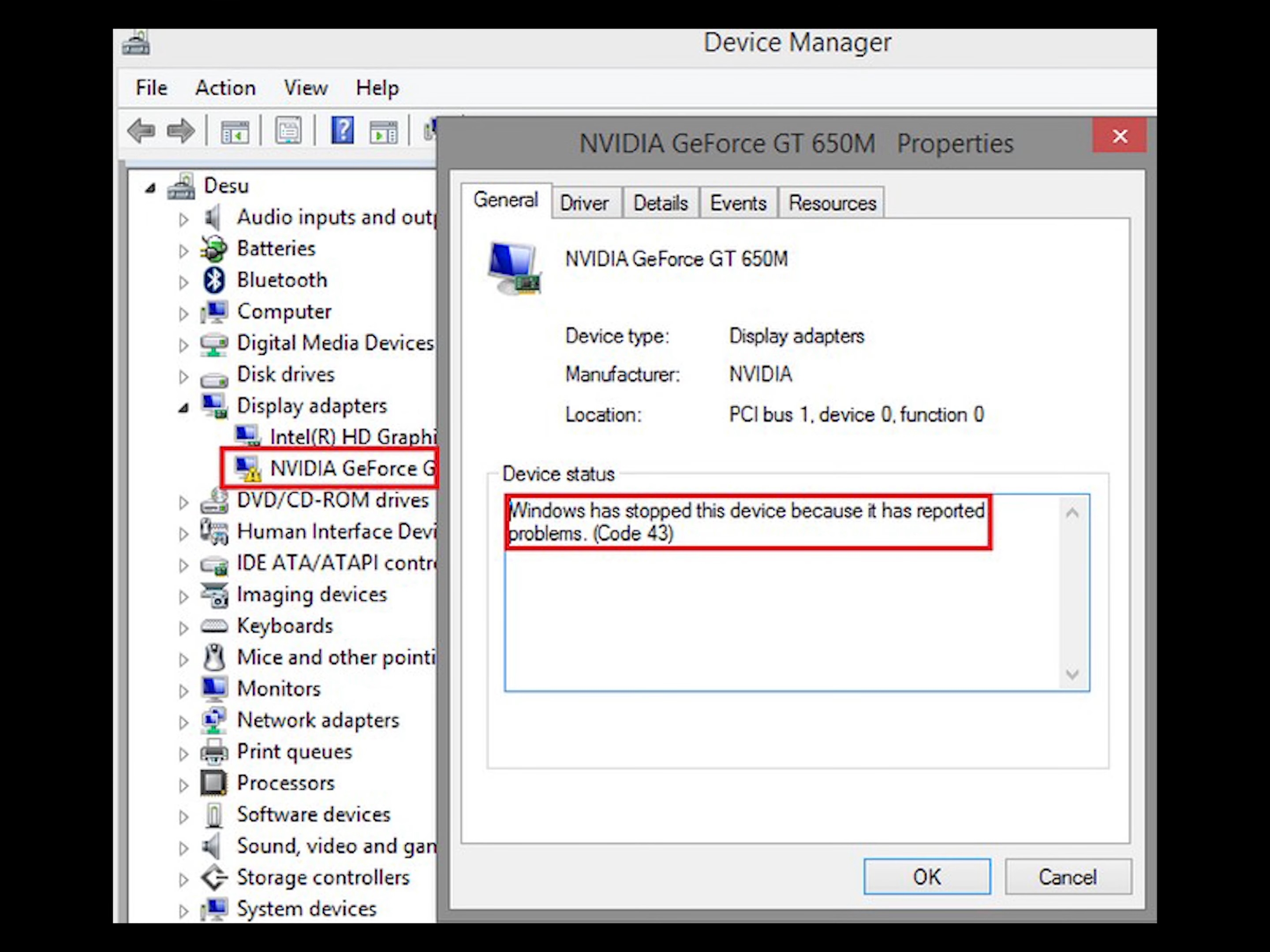Open the File menu

pos(152,88)
